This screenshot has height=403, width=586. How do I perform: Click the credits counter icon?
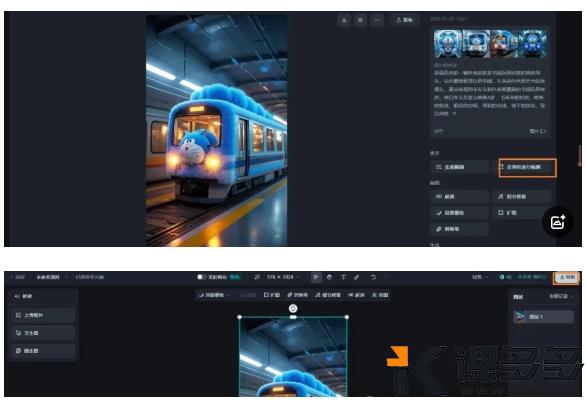point(502,277)
